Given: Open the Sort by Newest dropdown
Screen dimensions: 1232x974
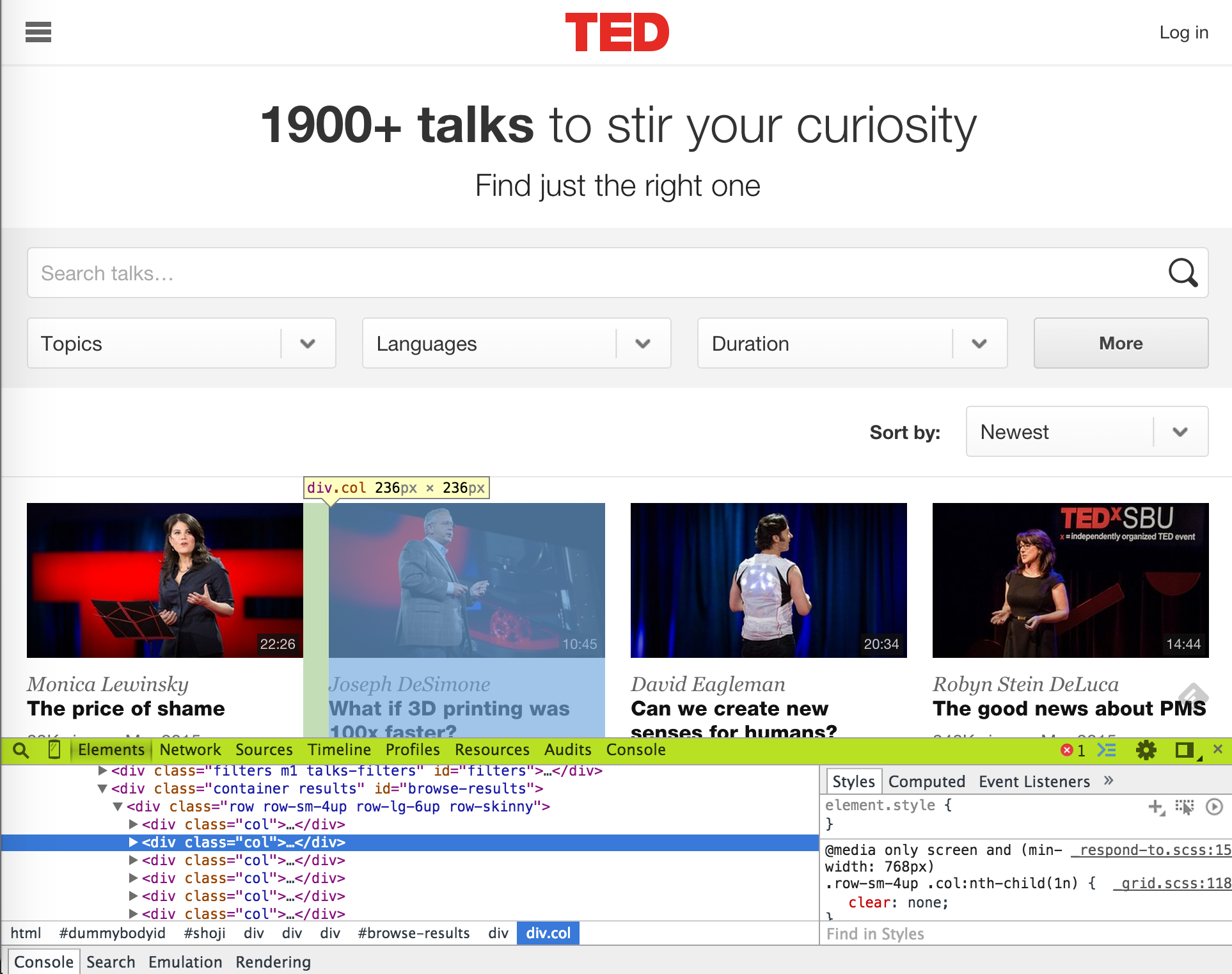Looking at the screenshot, I should 1087,431.
